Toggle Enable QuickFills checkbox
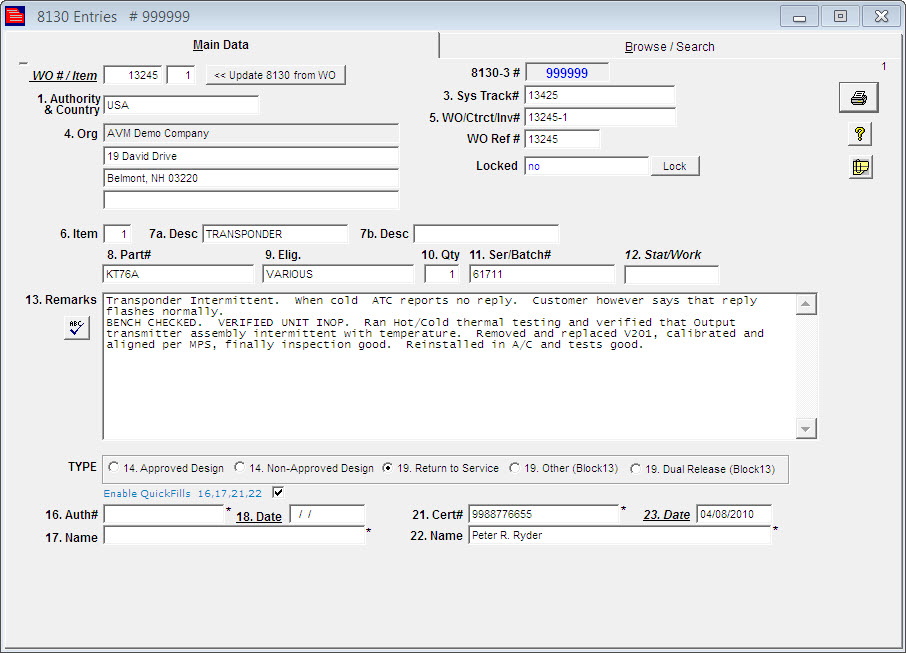This screenshot has height=653, width=906. 278,492
